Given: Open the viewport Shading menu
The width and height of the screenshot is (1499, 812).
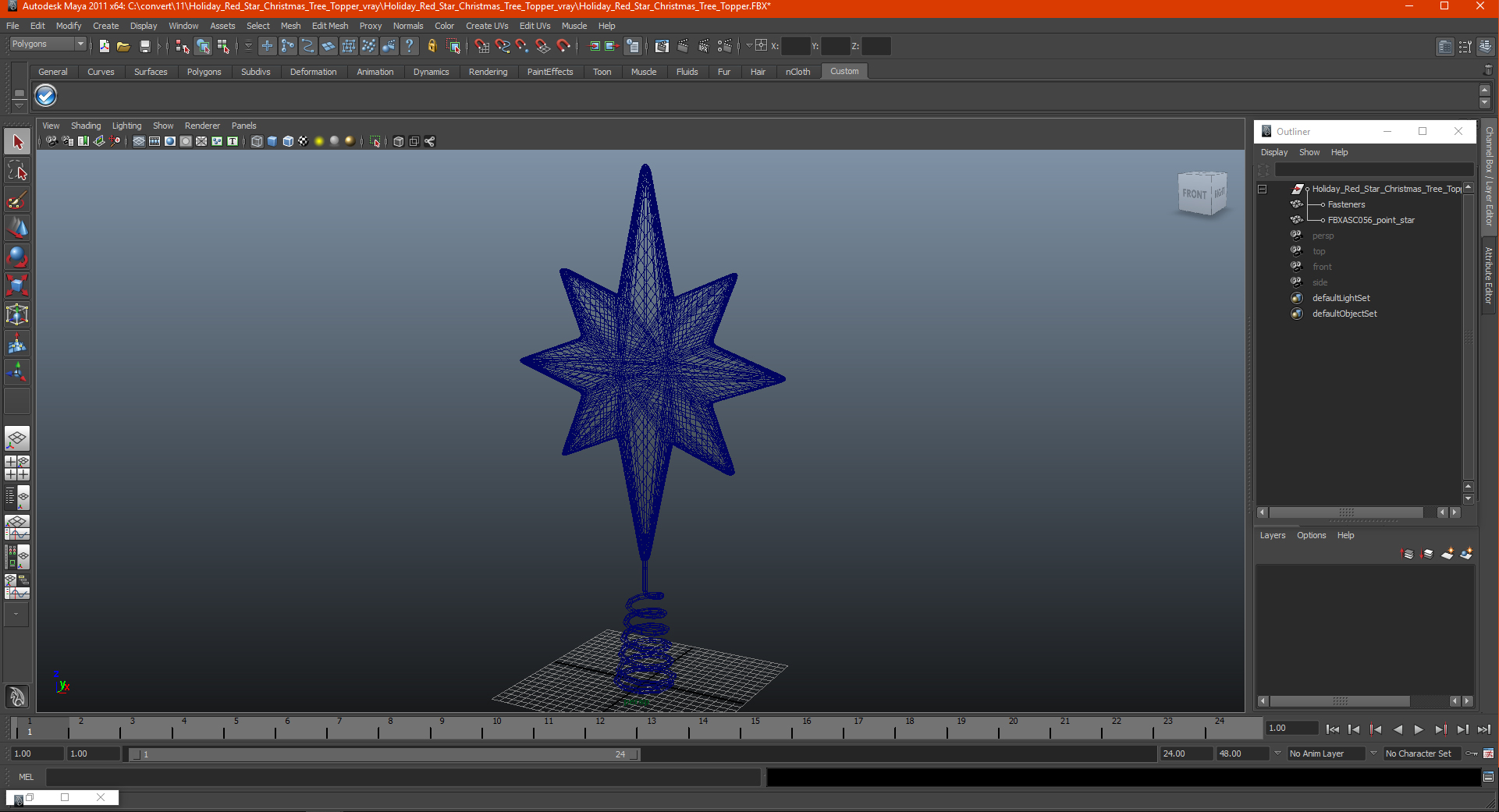Looking at the screenshot, I should pyautogui.click(x=86, y=126).
